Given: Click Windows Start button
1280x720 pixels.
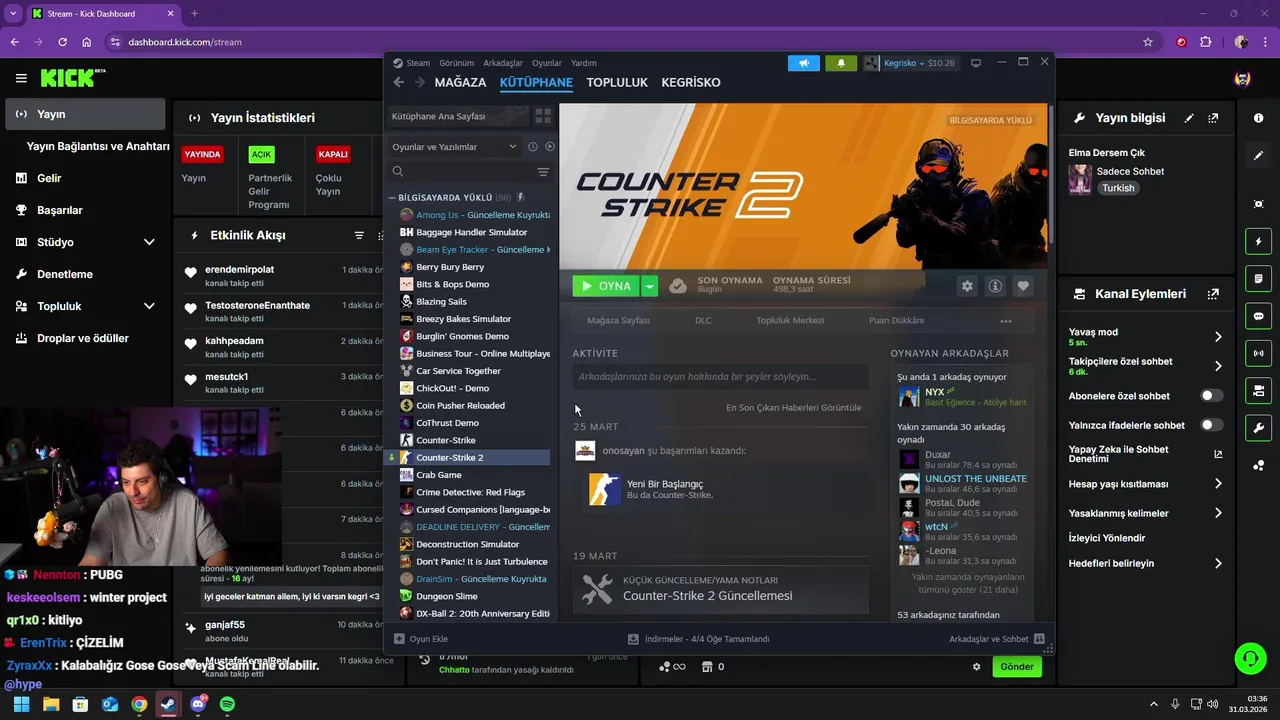Looking at the screenshot, I should click(x=21, y=704).
